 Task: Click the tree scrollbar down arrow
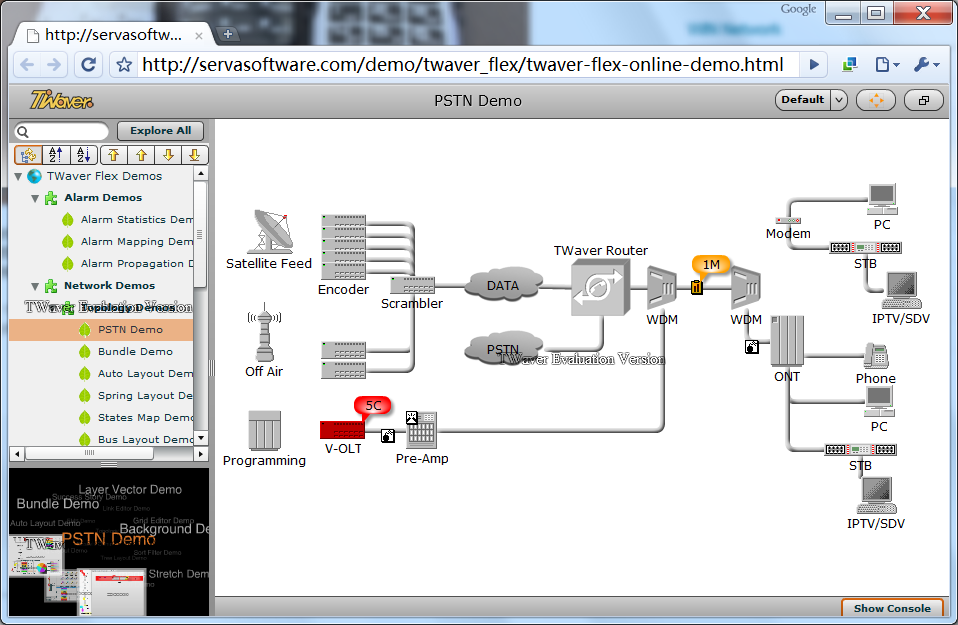[200, 439]
